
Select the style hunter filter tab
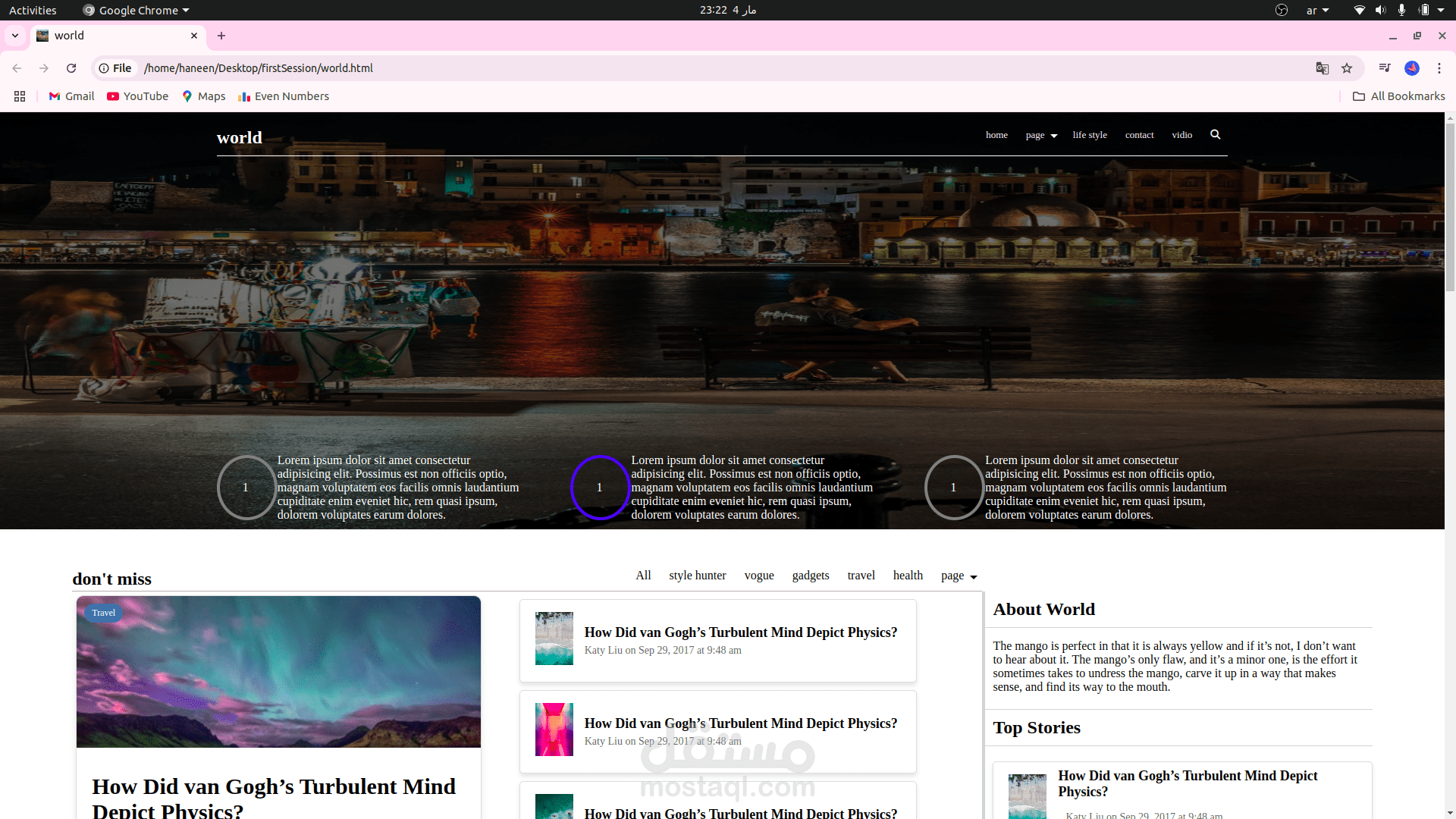[x=698, y=576]
